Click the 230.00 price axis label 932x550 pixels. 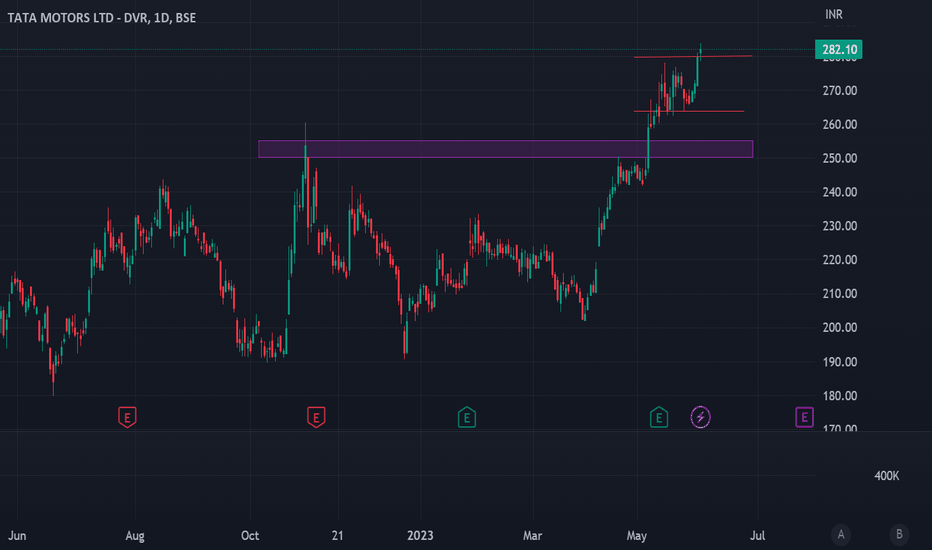coord(840,226)
